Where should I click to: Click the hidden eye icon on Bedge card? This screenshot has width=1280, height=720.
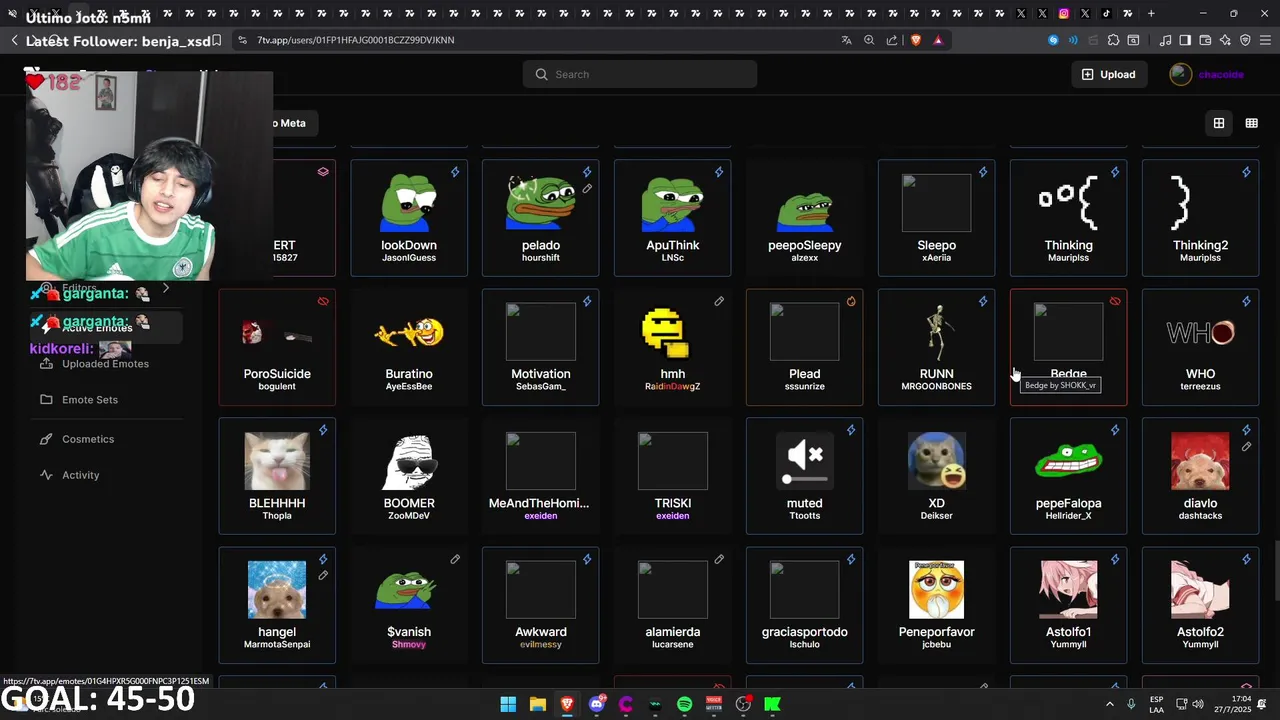click(1115, 301)
